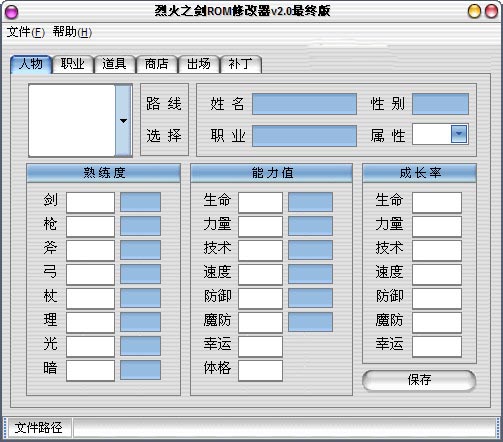Click the 暗 proficiency input field
The image size is (503, 442).
(90, 370)
